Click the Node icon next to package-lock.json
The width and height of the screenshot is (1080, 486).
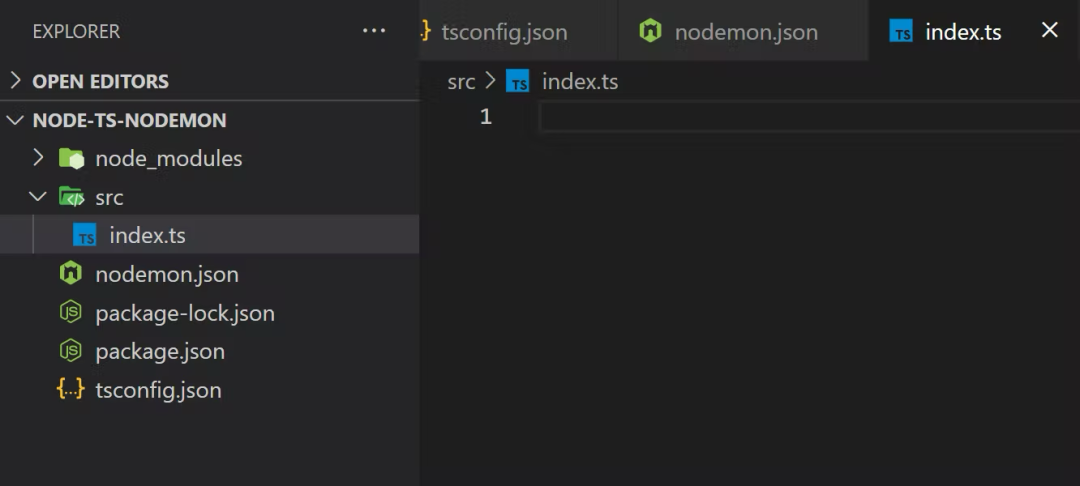pyautogui.click(x=71, y=313)
